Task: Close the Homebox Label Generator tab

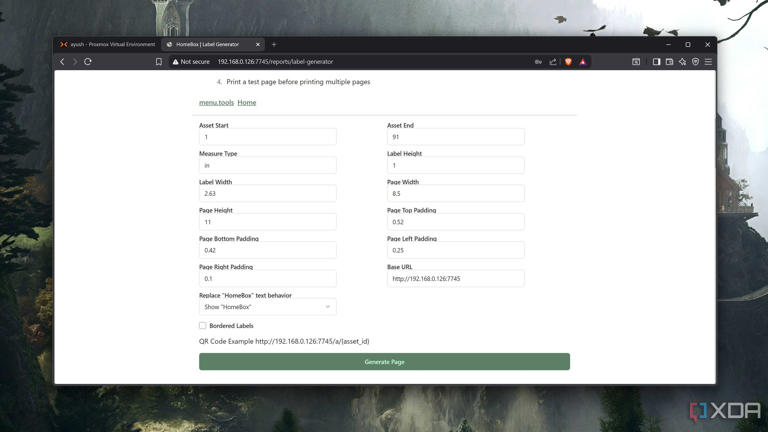Action: [258, 45]
